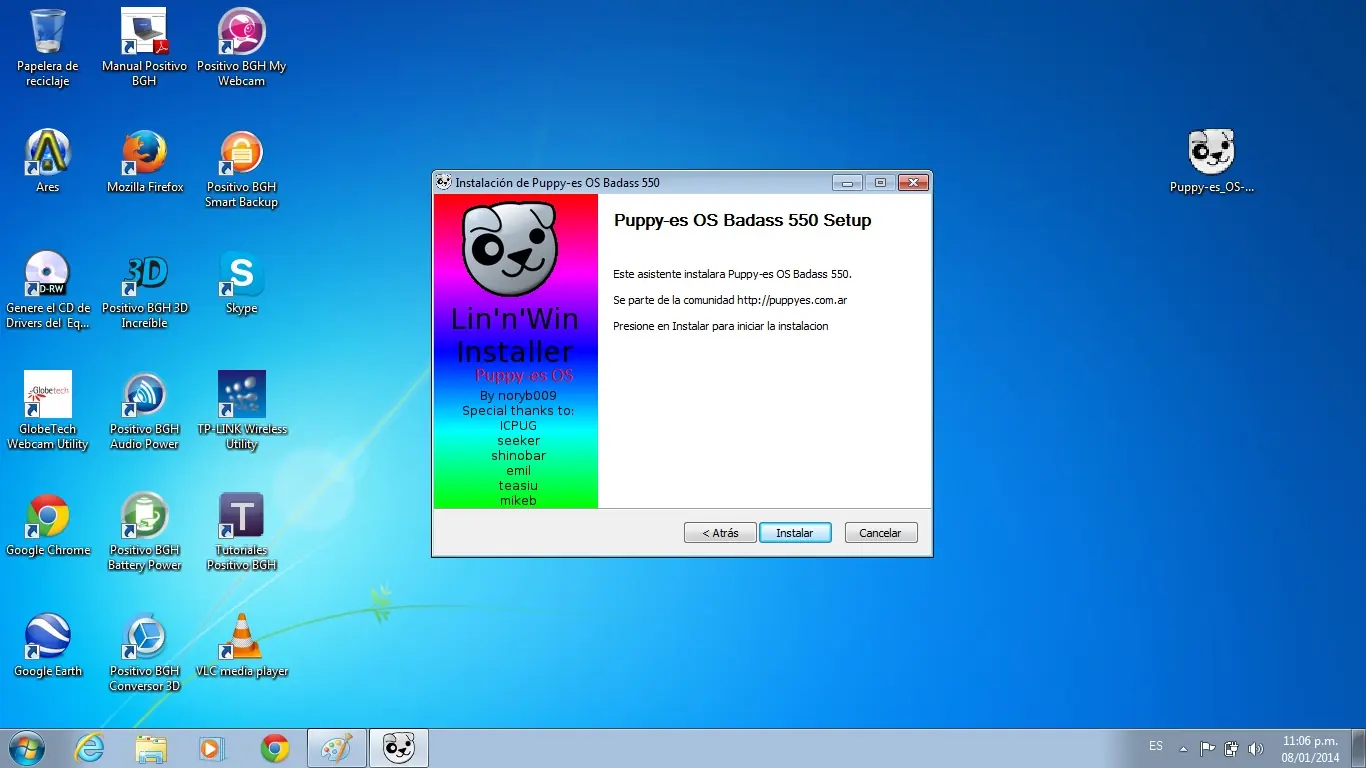The height and width of the screenshot is (768, 1366).
Task: Click Instalar to begin the installation
Action: coord(795,533)
